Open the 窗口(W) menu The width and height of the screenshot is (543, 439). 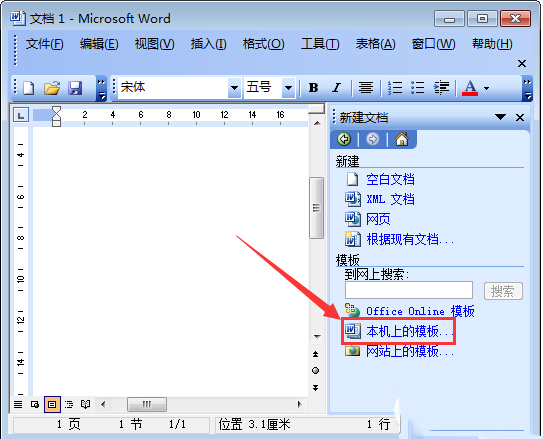click(x=433, y=44)
